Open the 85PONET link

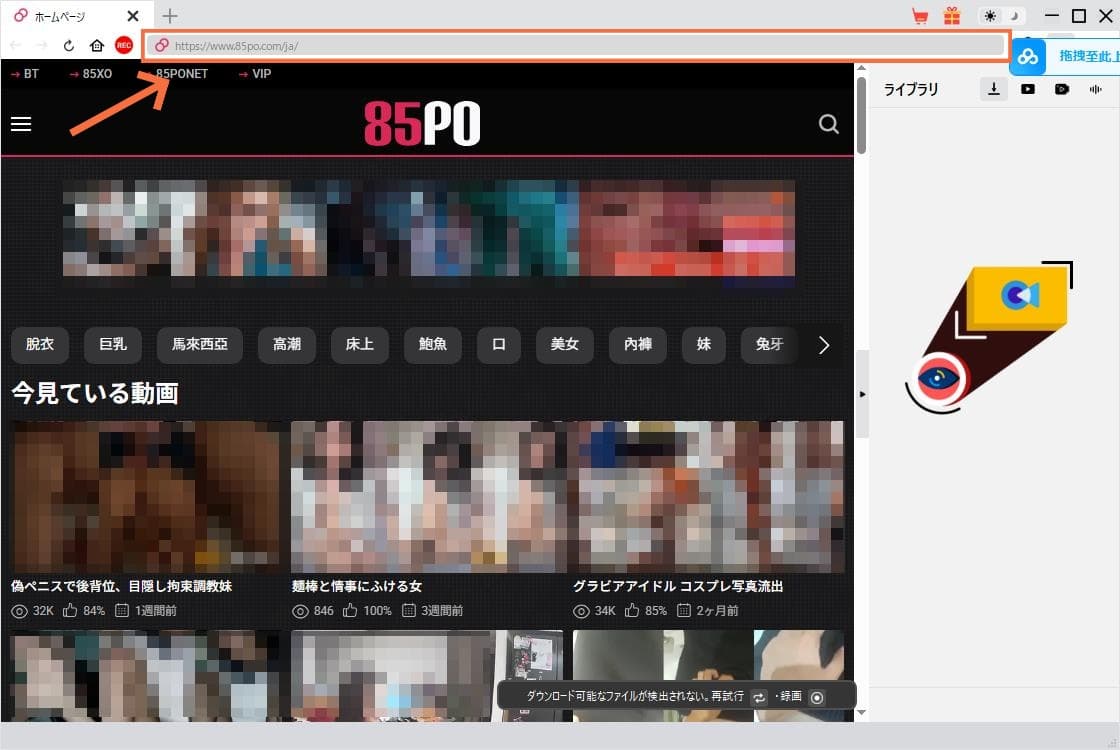[x=182, y=74]
